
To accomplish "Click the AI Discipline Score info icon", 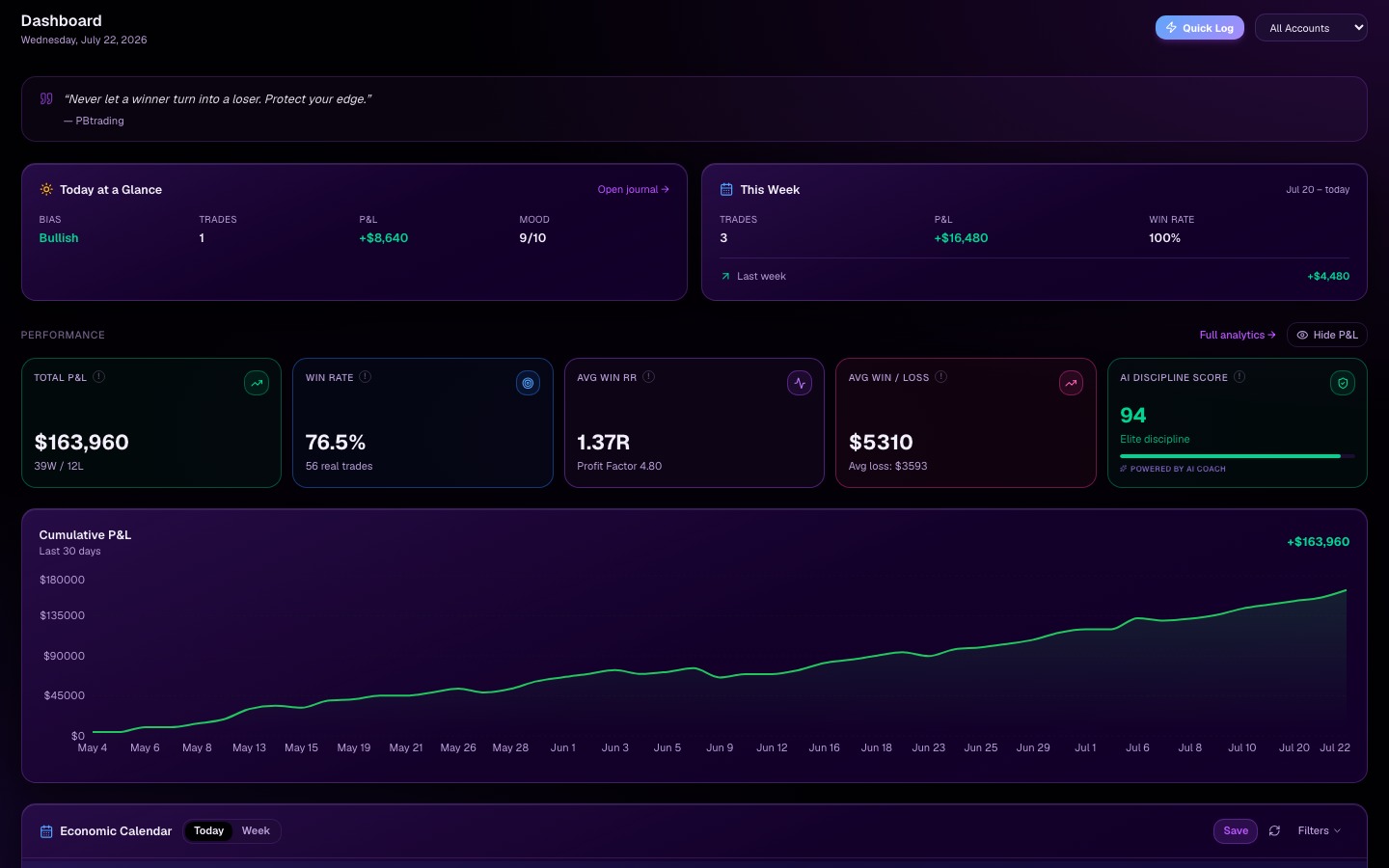I will click(1239, 377).
